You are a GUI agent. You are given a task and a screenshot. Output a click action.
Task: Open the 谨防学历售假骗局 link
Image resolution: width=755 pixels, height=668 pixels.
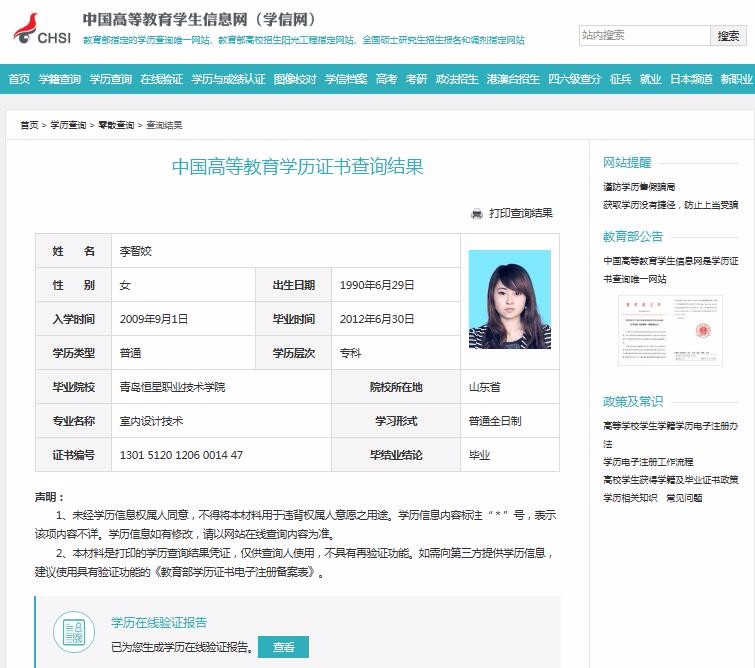point(639,187)
